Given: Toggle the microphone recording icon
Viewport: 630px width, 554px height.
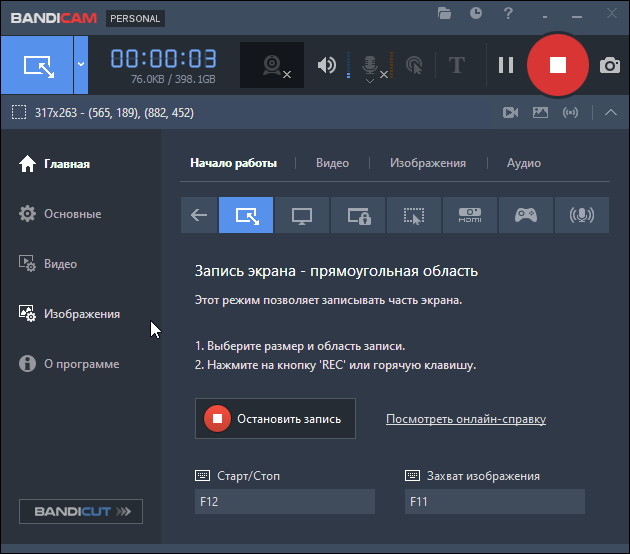Looking at the screenshot, I should 369,64.
